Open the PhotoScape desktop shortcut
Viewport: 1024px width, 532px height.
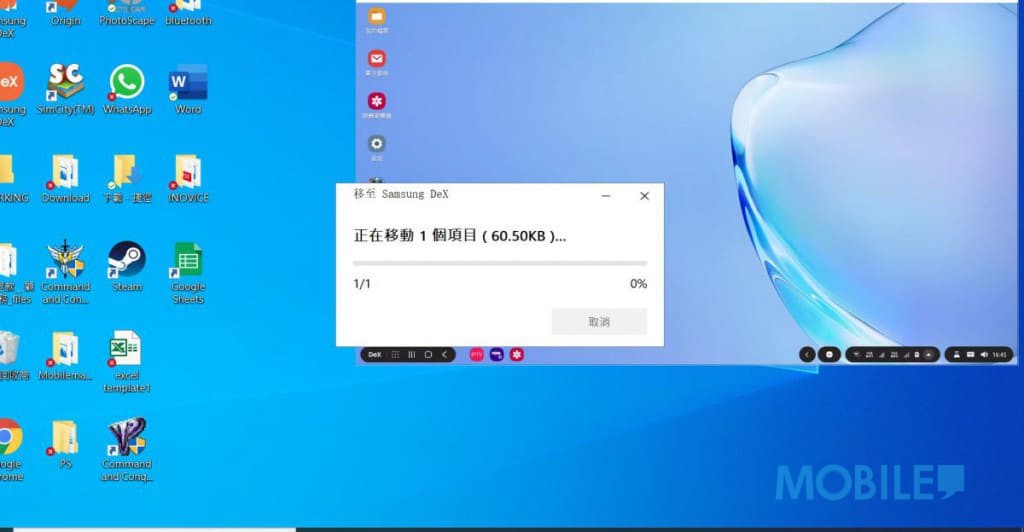coord(127,13)
